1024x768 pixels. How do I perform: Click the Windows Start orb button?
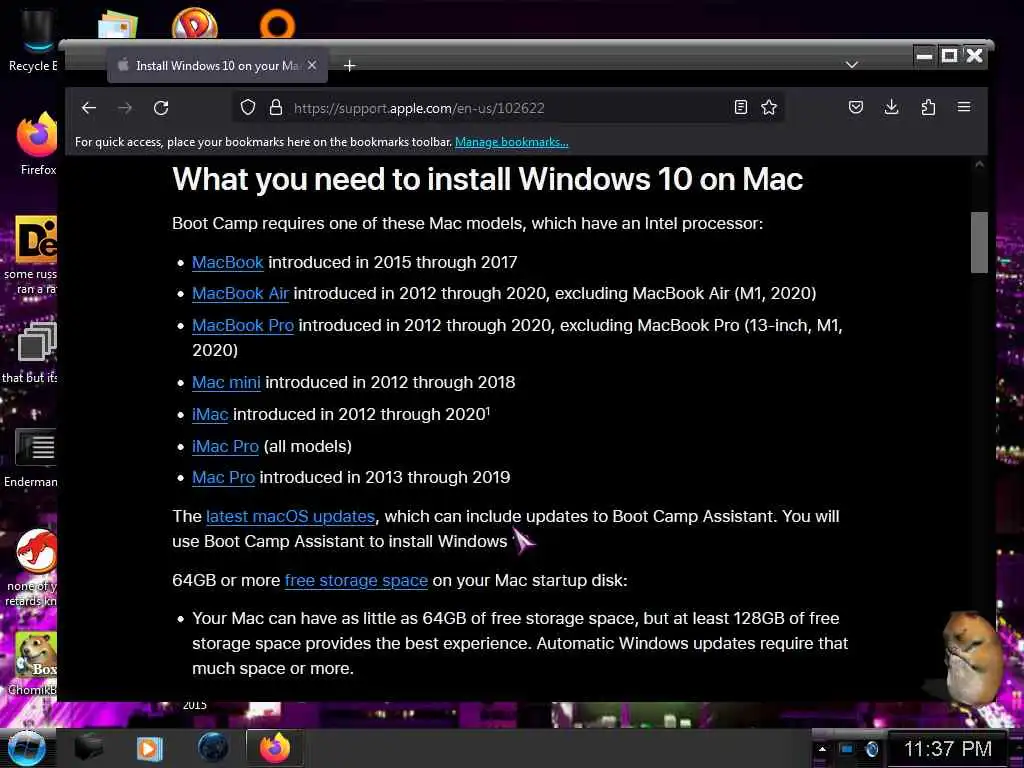pyautogui.click(x=26, y=748)
